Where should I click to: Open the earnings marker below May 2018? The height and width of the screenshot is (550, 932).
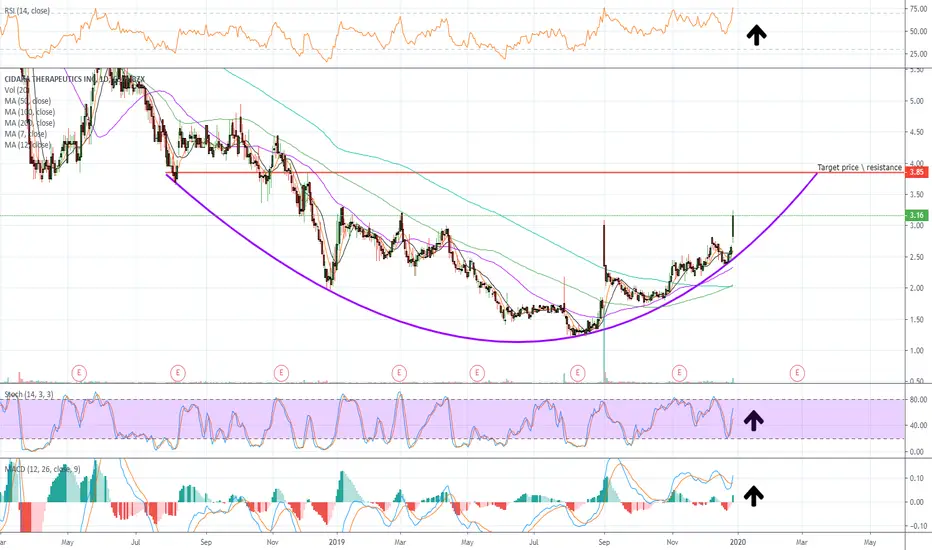(x=78, y=373)
